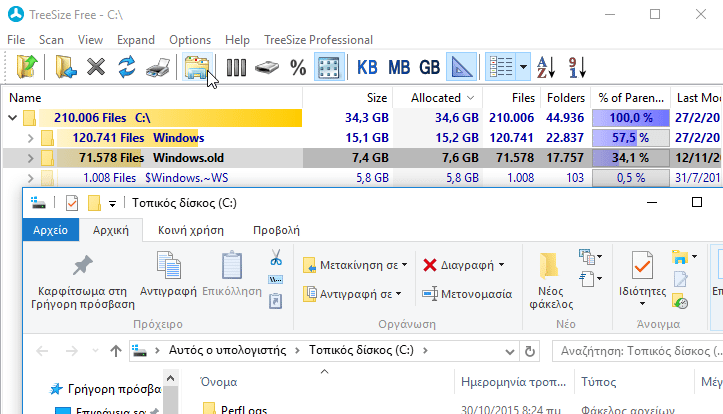Image resolution: width=723 pixels, height=414 pixels.
Task: Click the Αντιγραφή copy icon in ribbon
Action: coord(168,266)
